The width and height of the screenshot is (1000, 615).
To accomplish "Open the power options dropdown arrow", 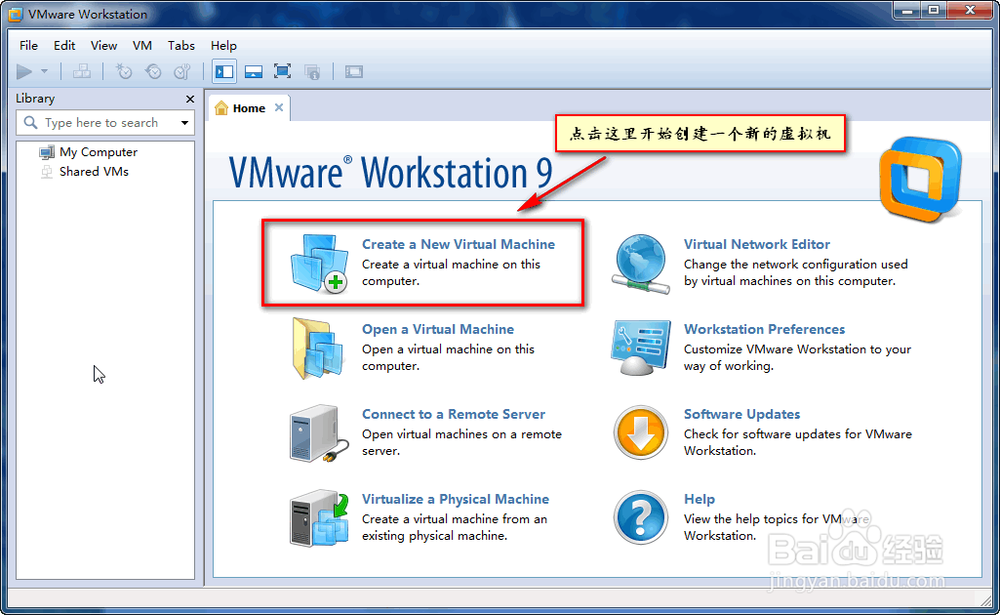I will point(44,71).
